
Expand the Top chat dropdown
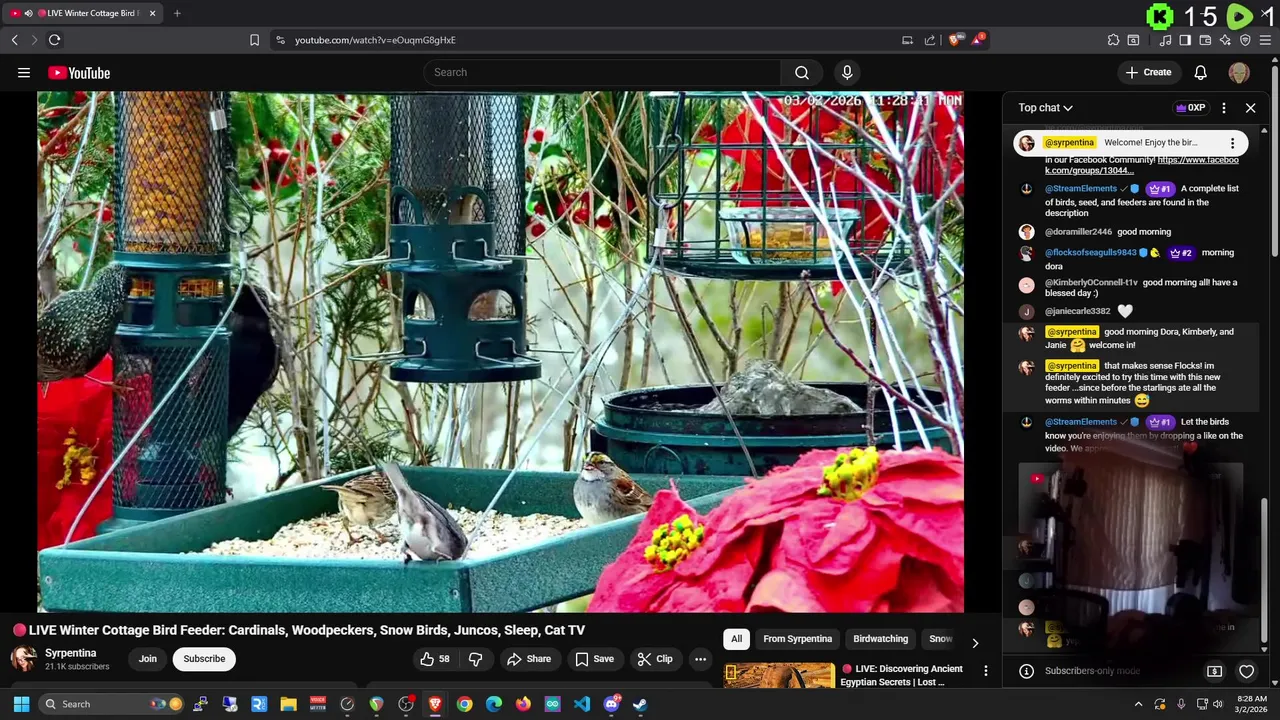pyautogui.click(x=1045, y=108)
